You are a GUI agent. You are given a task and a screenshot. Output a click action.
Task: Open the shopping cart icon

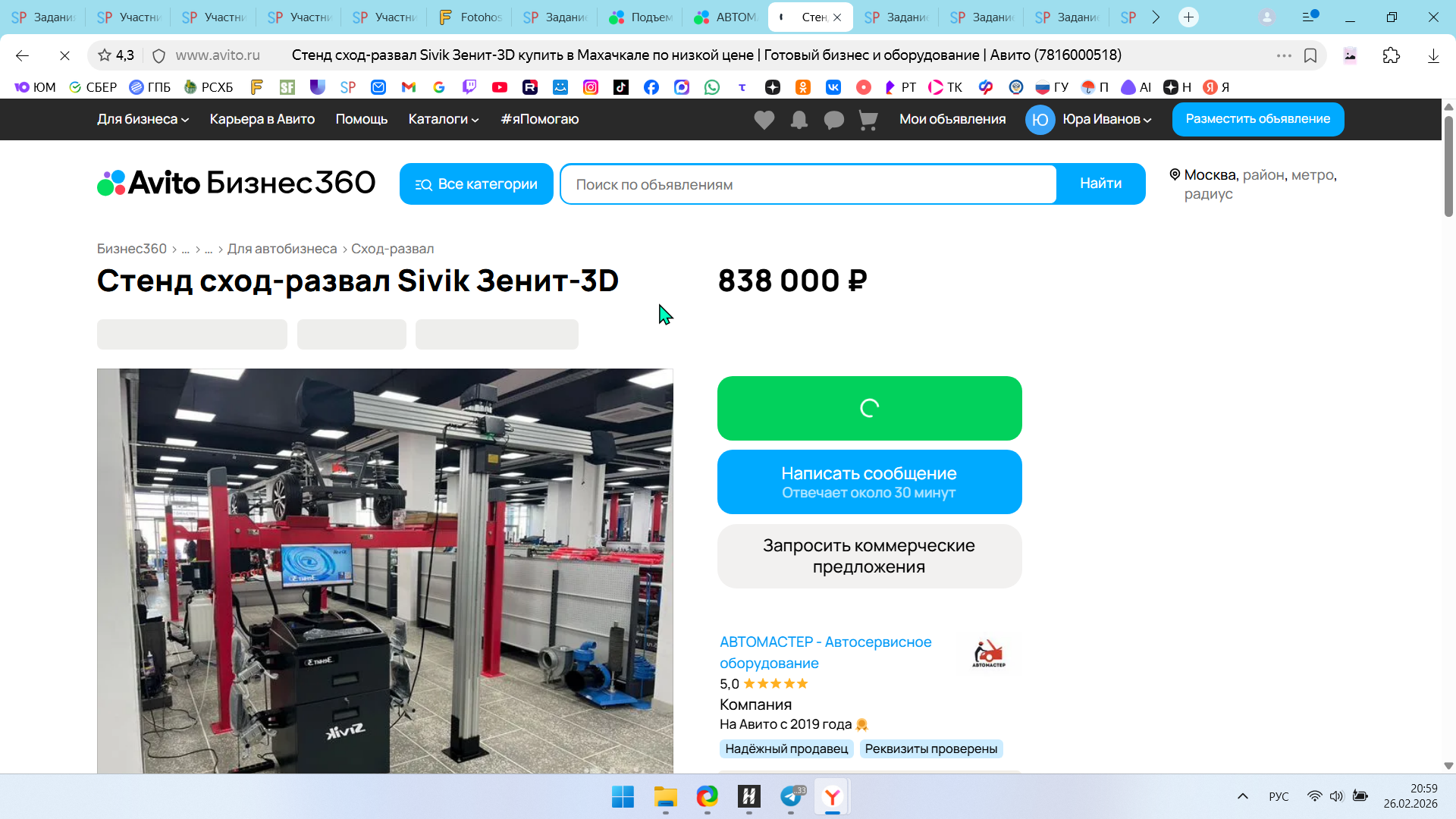pos(868,120)
